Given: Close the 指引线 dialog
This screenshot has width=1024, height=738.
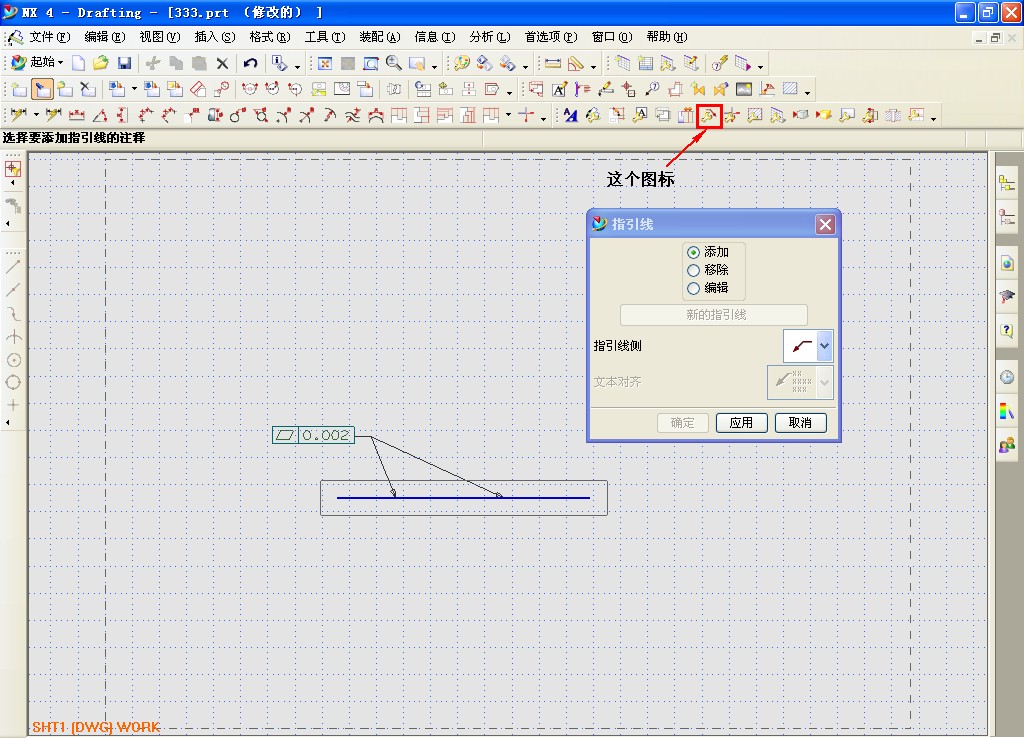Looking at the screenshot, I should coord(825,225).
